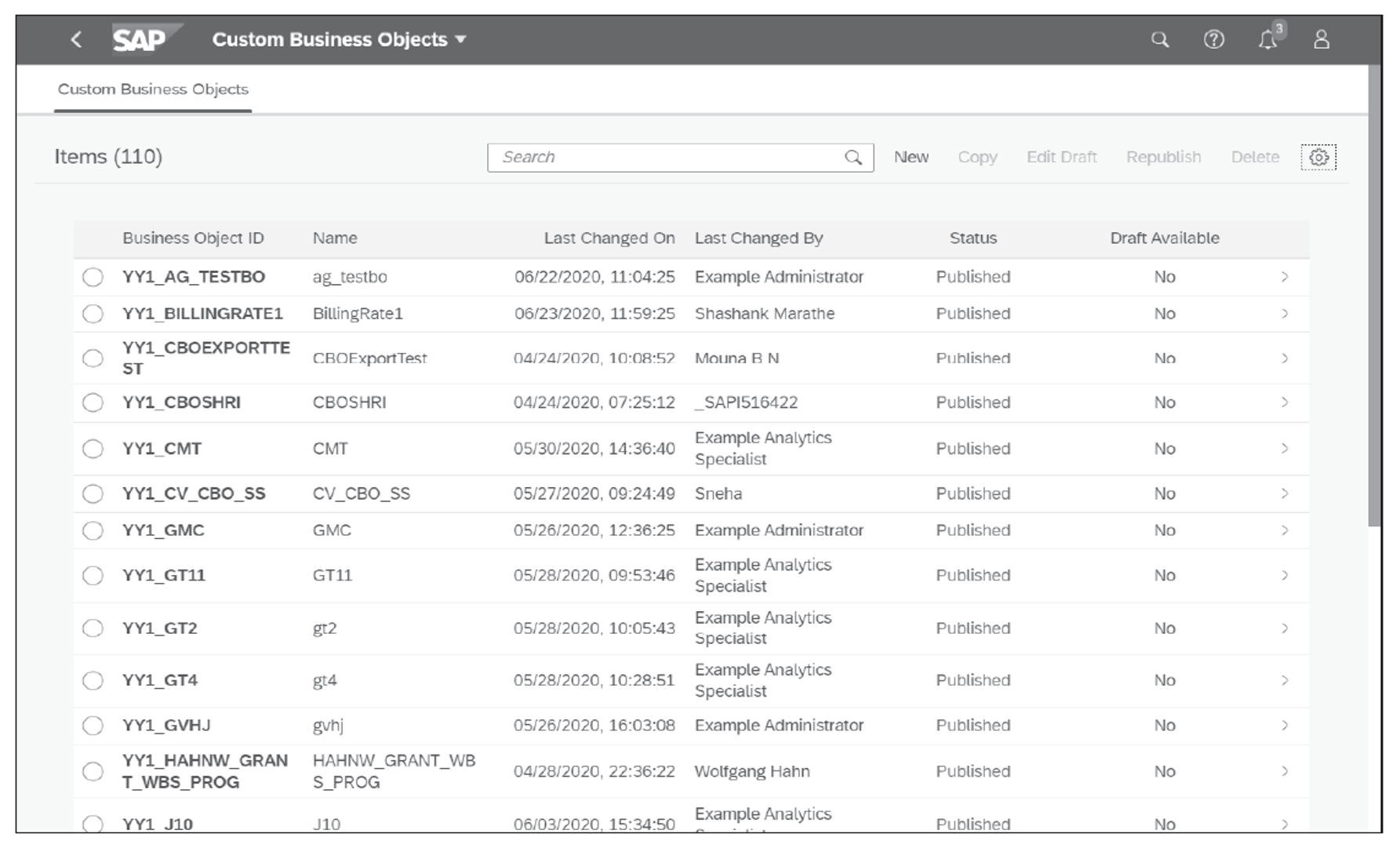Open table settings gear icon
This screenshot has height=848, width=1400.
click(1318, 157)
